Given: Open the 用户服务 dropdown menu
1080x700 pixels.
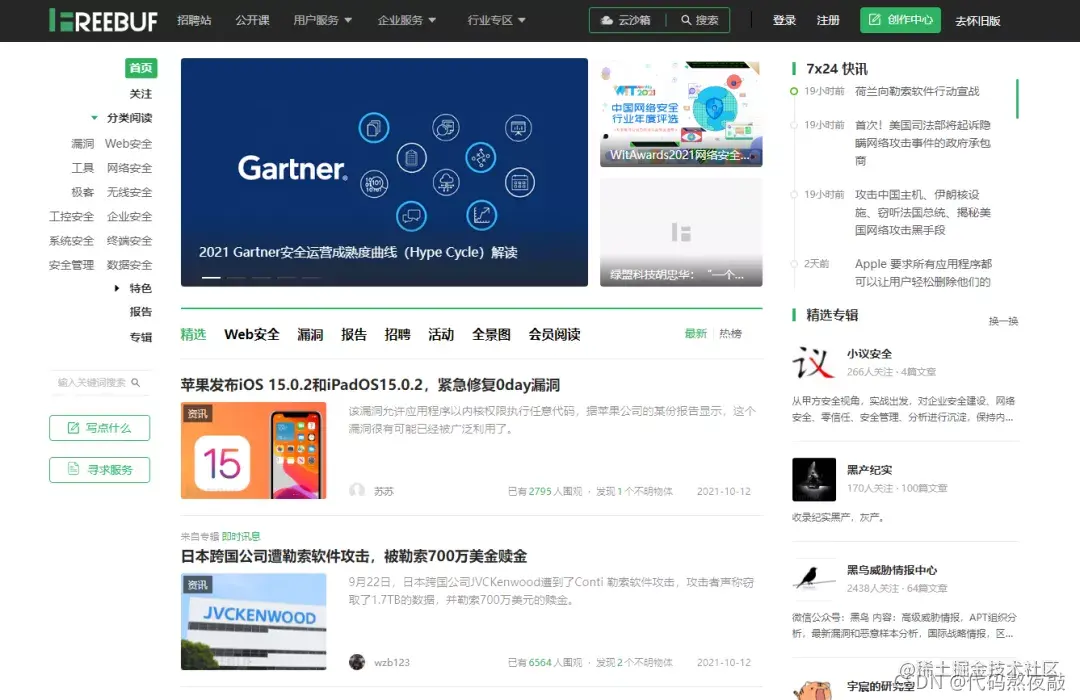Looking at the screenshot, I should [x=316, y=19].
